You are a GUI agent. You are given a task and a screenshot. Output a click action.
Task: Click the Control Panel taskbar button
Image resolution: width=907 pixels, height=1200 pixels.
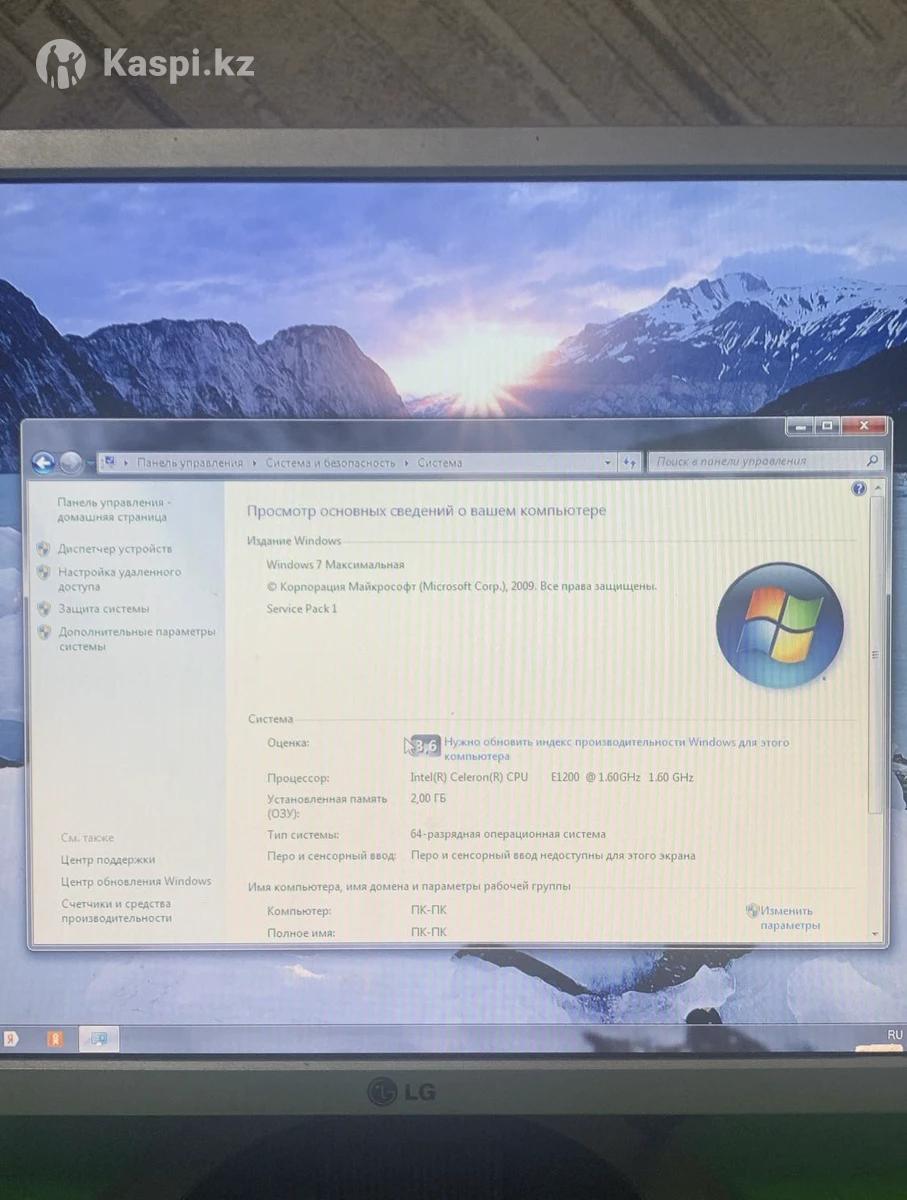tap(99, 1039)
